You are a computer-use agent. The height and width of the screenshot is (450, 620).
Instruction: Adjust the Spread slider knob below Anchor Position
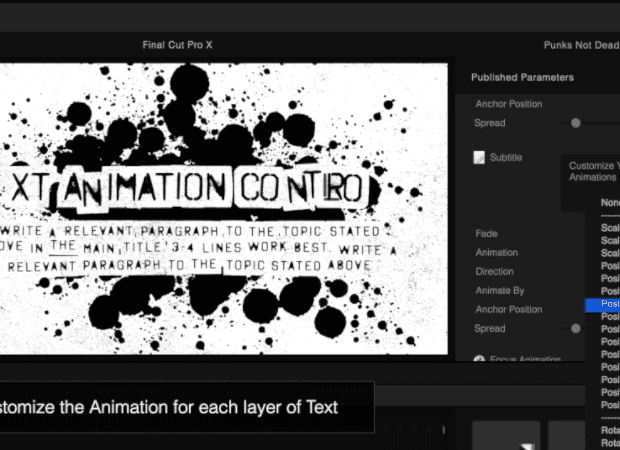tap(576, 328)
